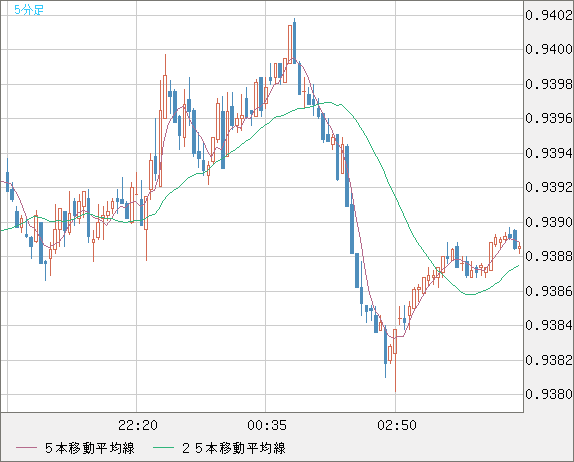Click the 0.9390 price axis label
Screen dimensions: 574x462
pyautogui.click(x=549, y=222)
